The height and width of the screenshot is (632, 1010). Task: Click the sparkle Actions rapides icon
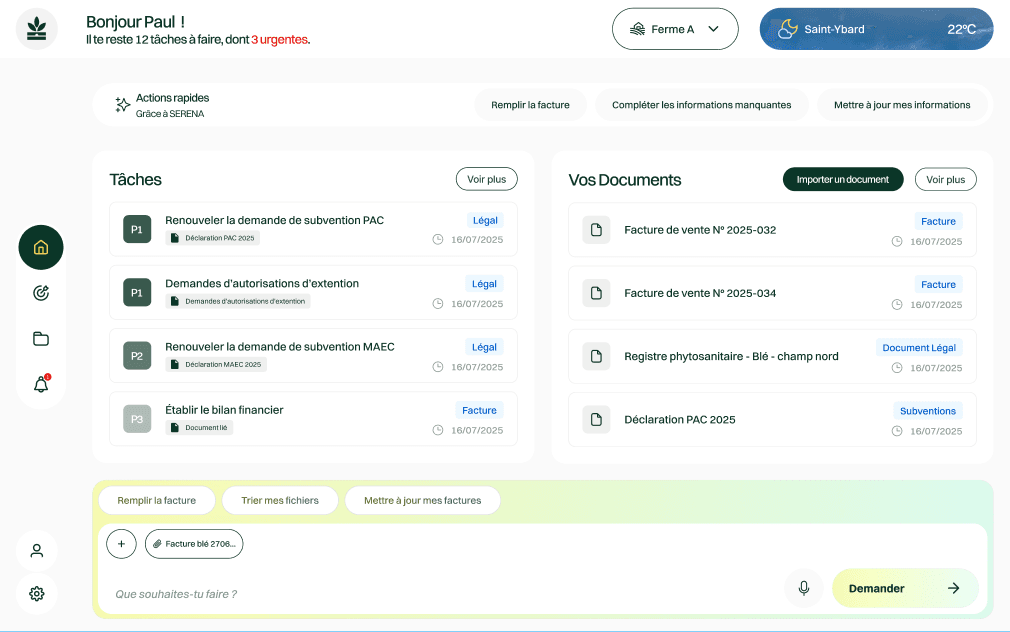point(122,105)
